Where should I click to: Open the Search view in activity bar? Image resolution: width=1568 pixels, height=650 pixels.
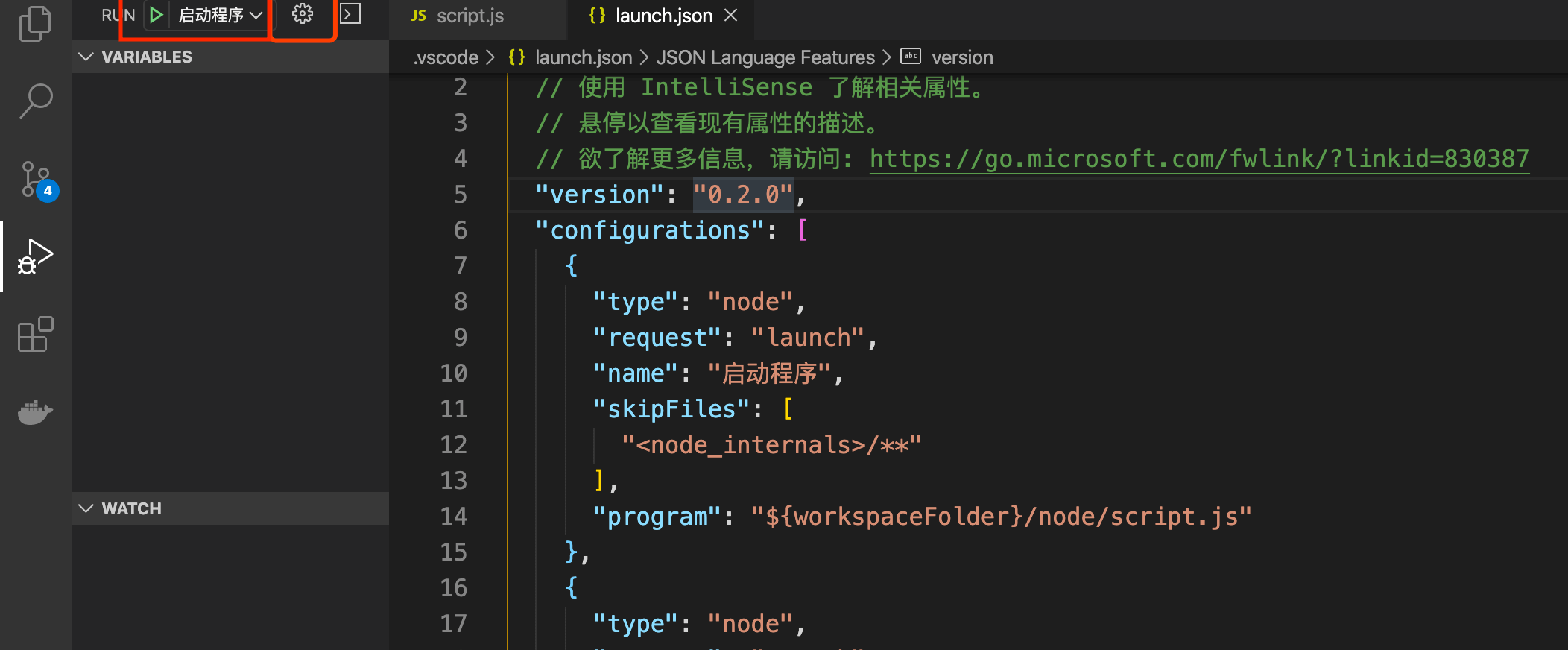pyautogui.click(x=35, y=101)
